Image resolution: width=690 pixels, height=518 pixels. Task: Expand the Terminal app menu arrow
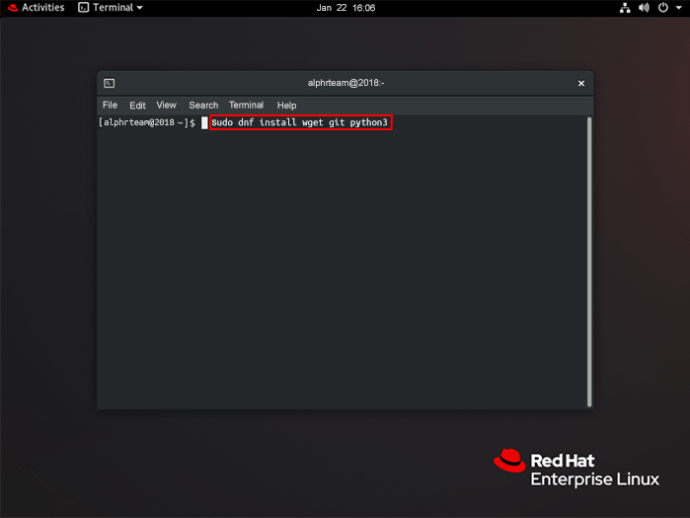pos(140,8)
